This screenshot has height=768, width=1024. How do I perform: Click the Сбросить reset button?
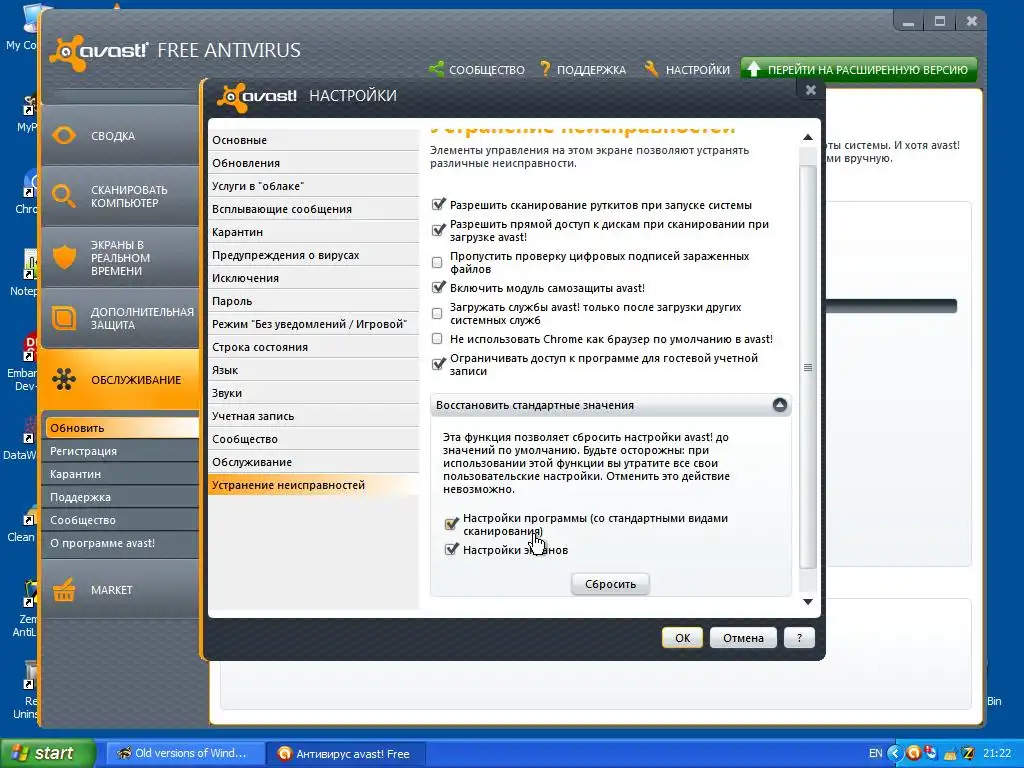click(610, 584)
